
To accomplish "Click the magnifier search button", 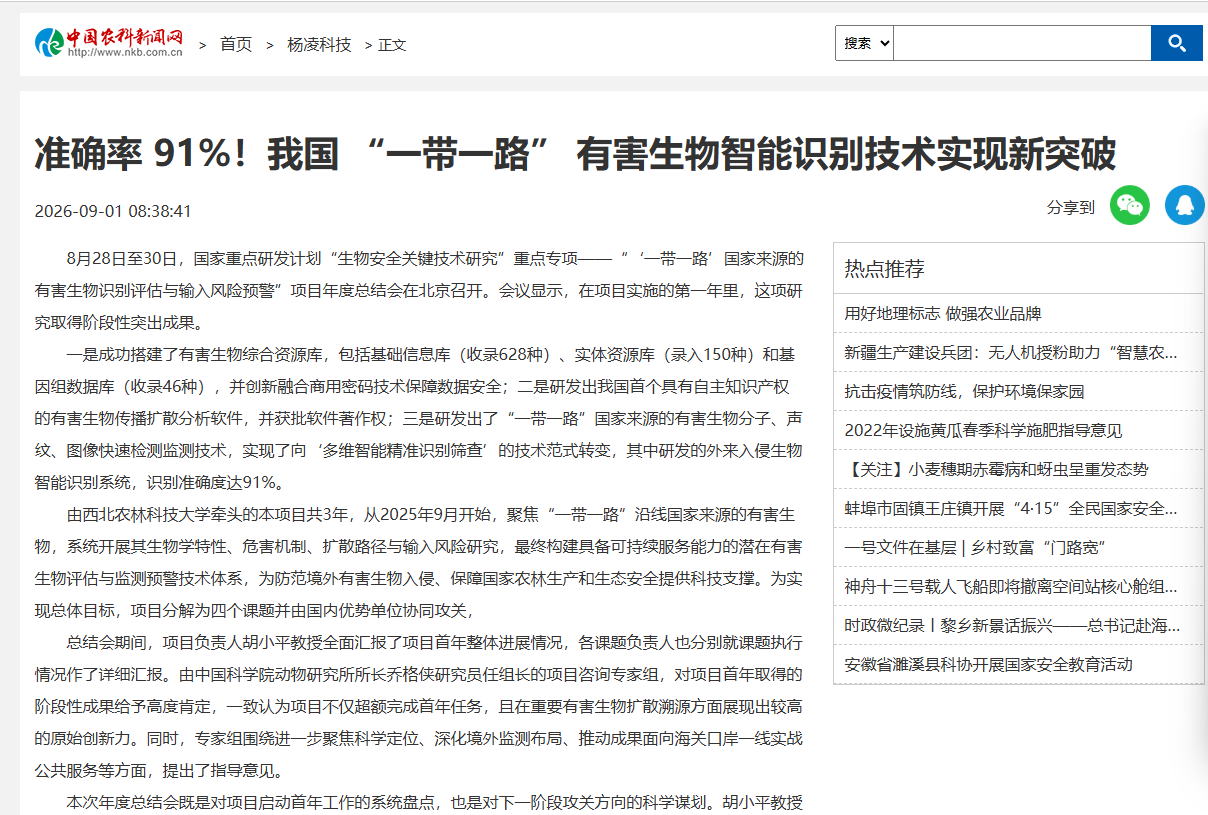I will 1177,43.
